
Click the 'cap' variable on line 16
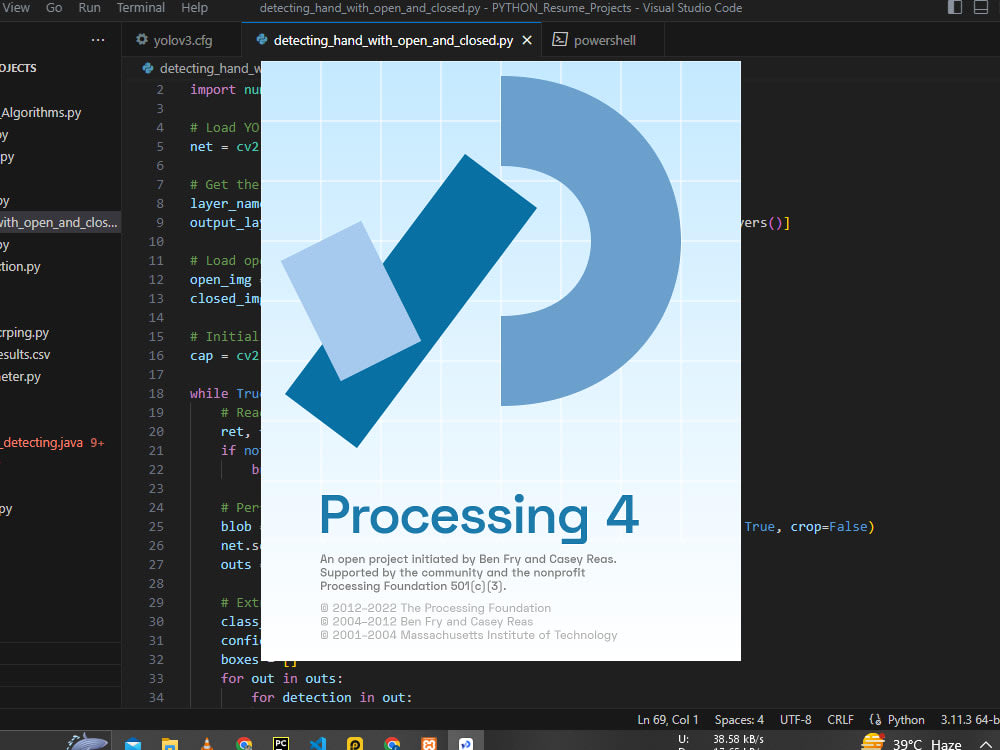[201, 356]
